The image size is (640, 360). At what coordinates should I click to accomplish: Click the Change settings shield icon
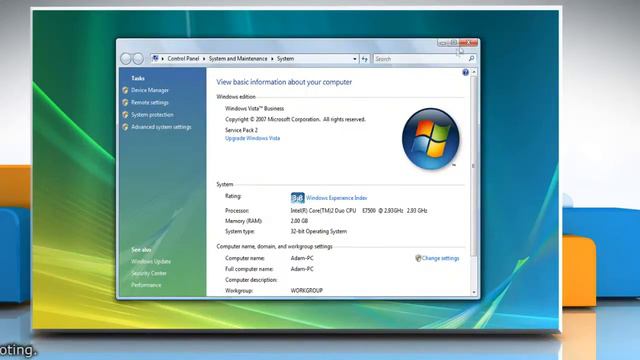coord(418,258)
